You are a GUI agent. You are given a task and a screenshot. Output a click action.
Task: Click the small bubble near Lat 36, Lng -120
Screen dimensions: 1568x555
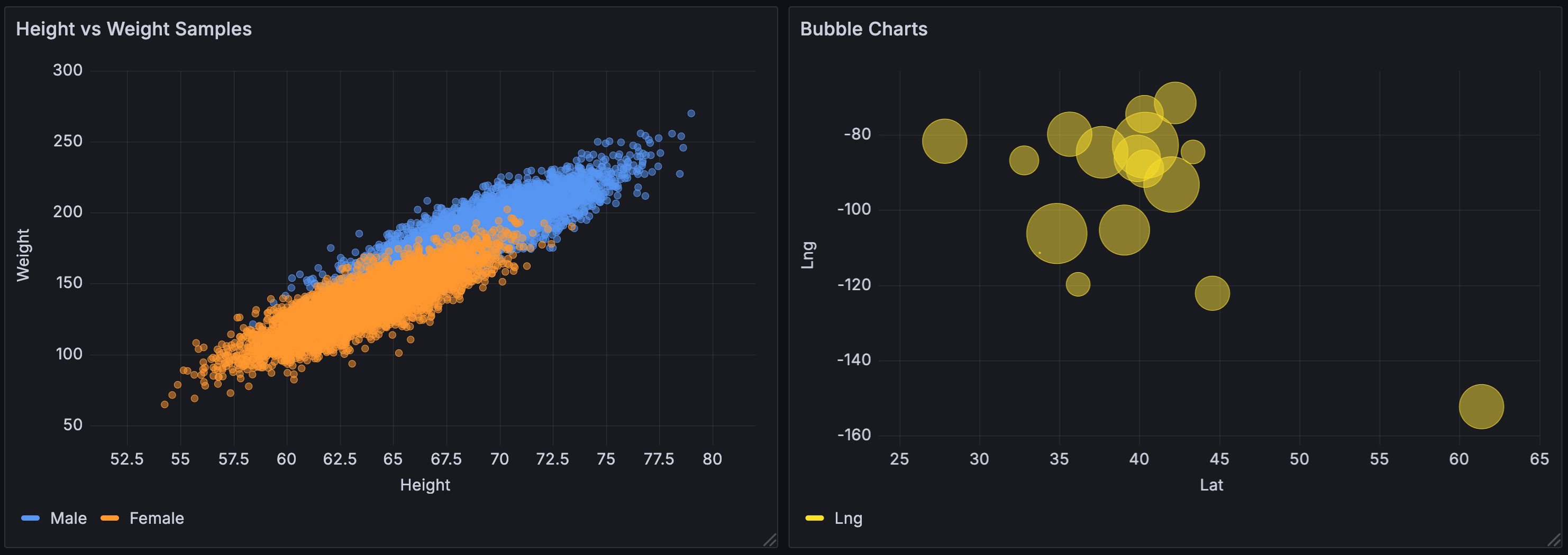pyautogui.click(x=1078, y=284)
